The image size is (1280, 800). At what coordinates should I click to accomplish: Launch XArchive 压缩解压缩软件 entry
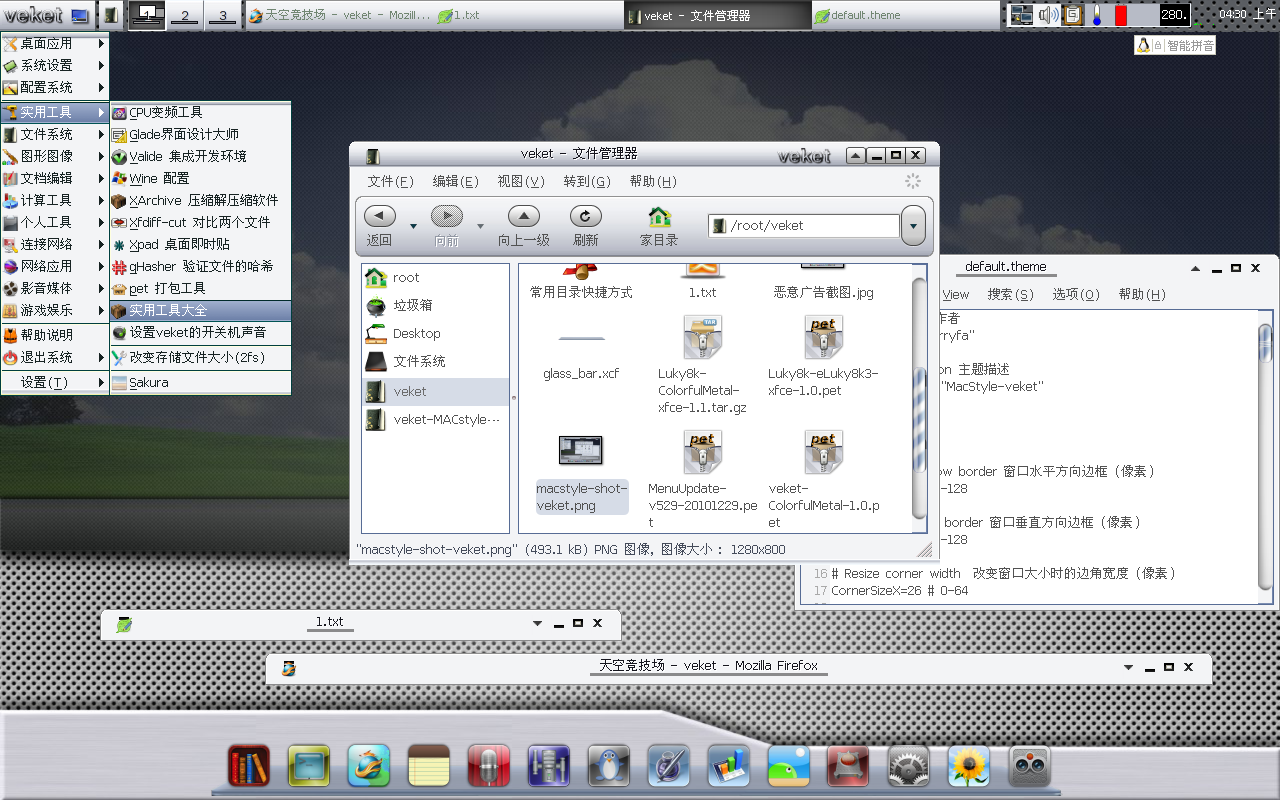coord(200,200)
